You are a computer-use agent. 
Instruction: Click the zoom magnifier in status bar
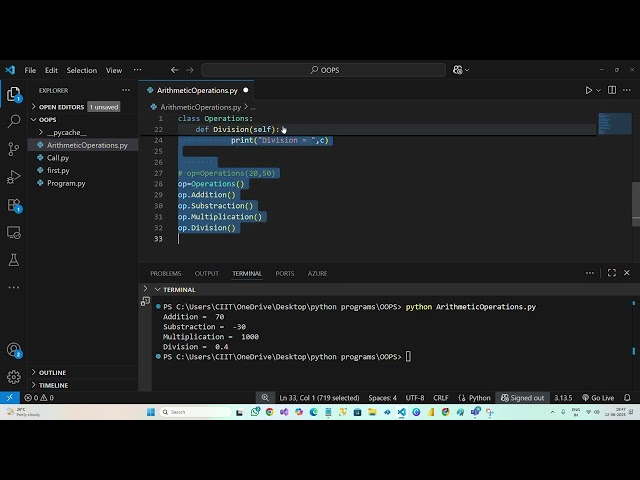[265, 398]
